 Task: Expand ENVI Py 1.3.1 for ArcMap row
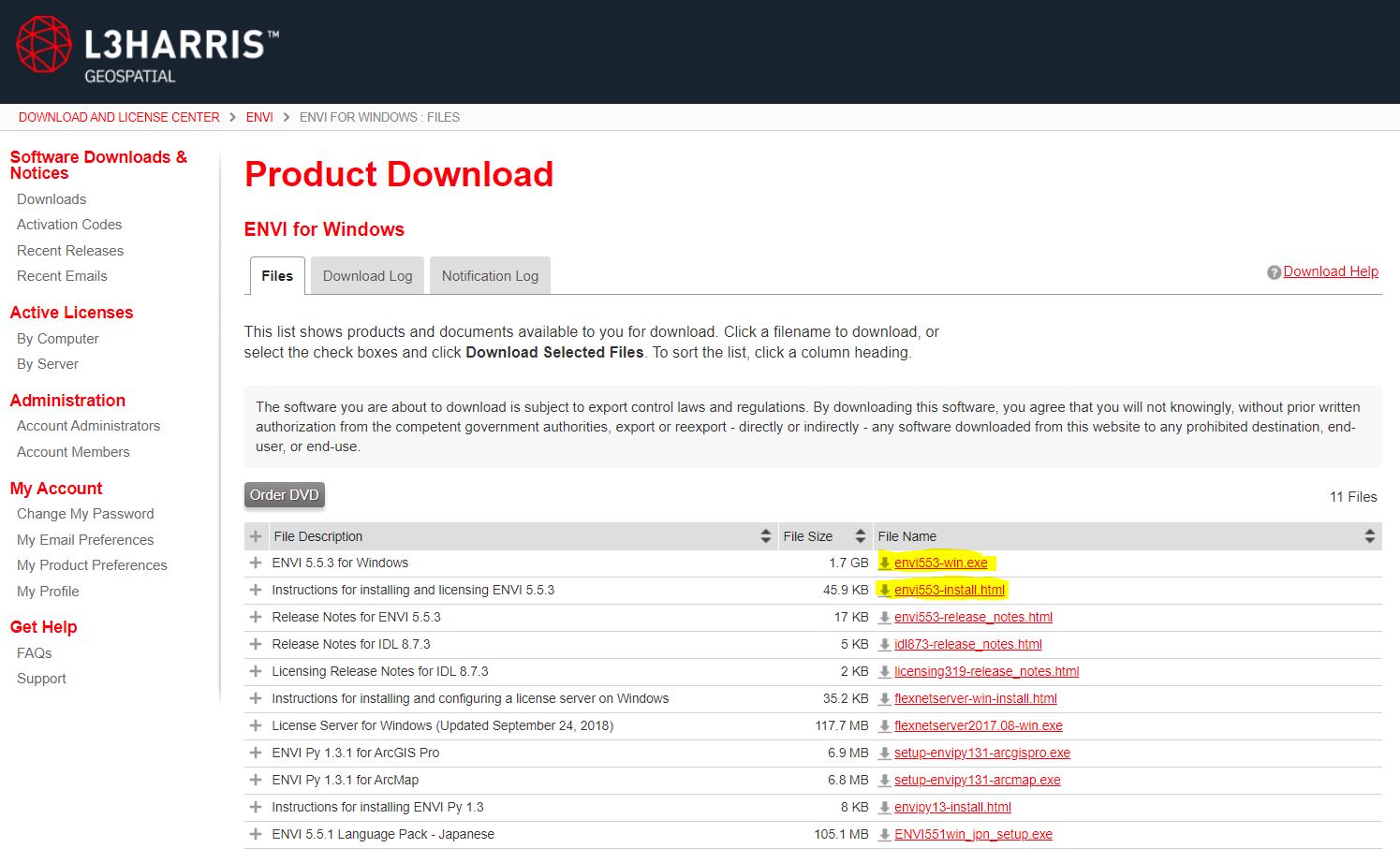pos(255,781)
